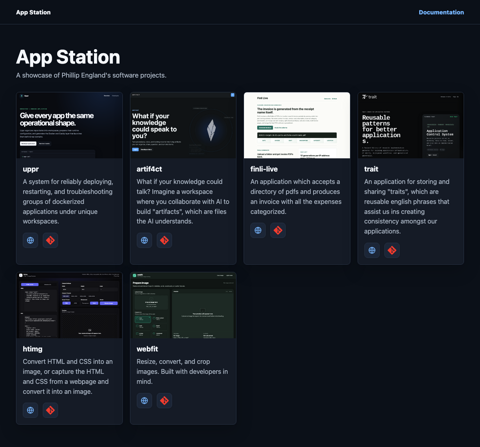The width and height of the screenshot is (480, 447).
Task: Open the htimg website globe icon
Action: 30,410
